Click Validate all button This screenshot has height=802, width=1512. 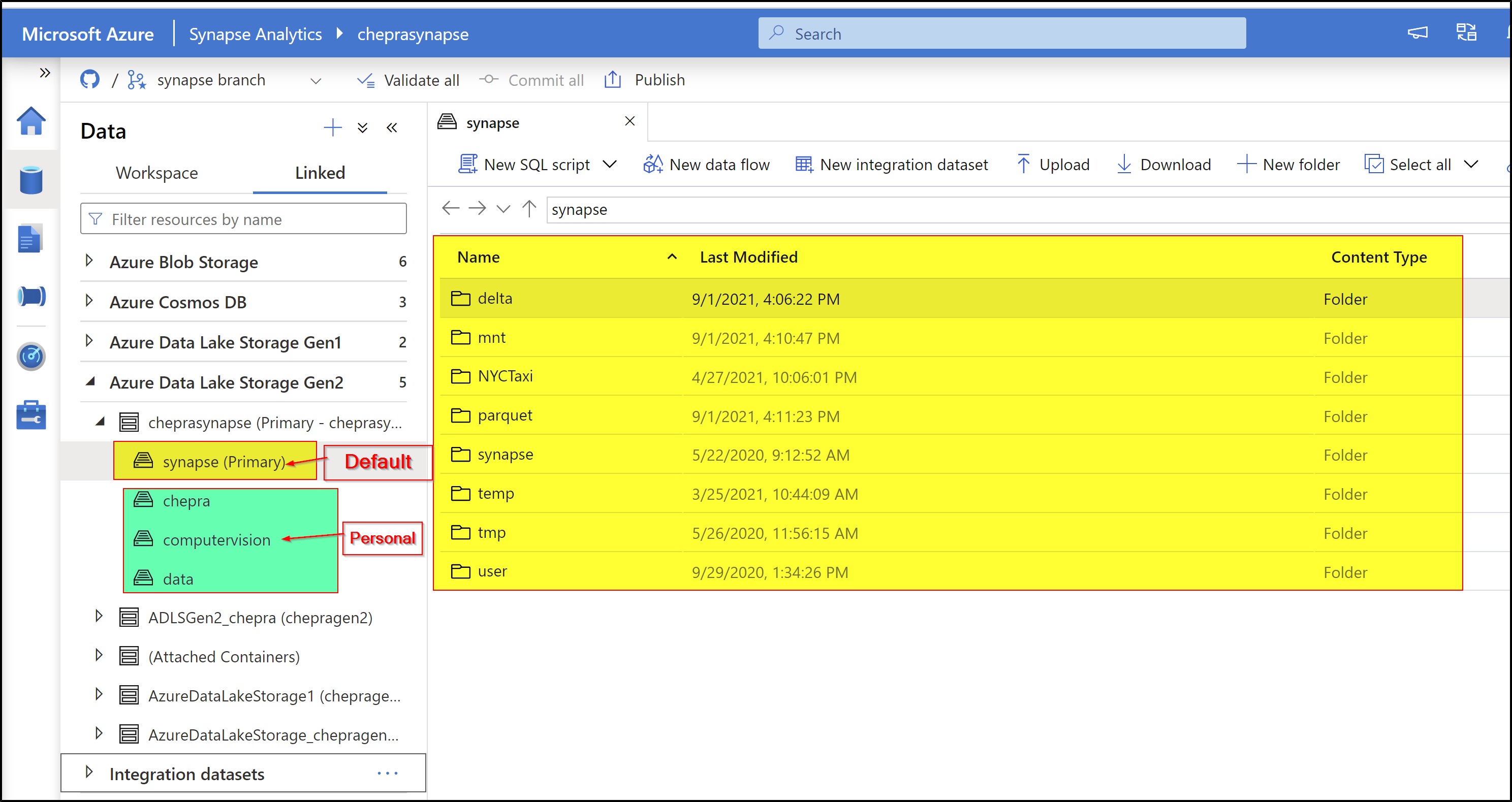pos(408,80)
